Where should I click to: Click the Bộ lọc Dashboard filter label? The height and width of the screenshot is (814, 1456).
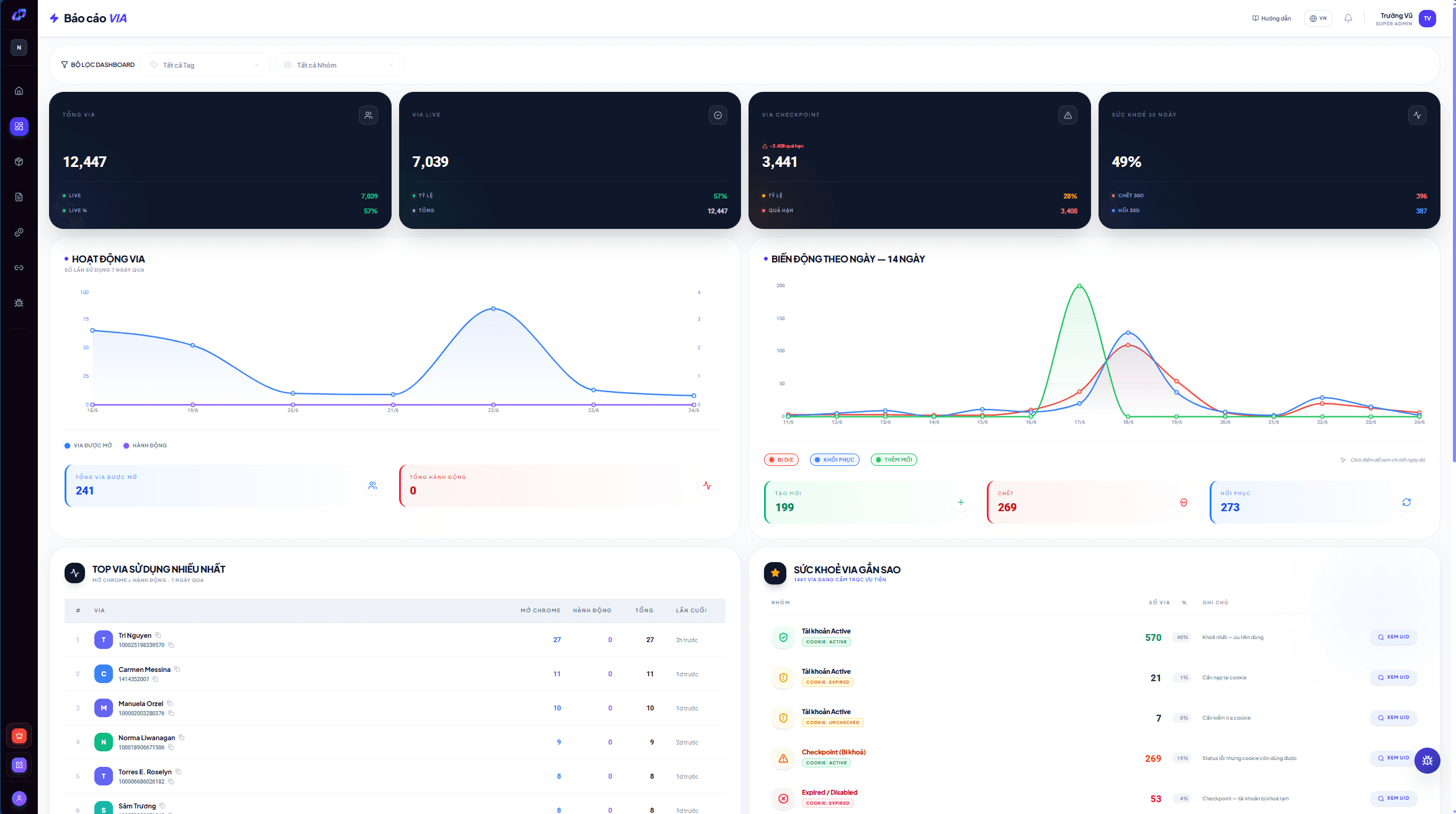pyautogui.click(x=98, y=65)
